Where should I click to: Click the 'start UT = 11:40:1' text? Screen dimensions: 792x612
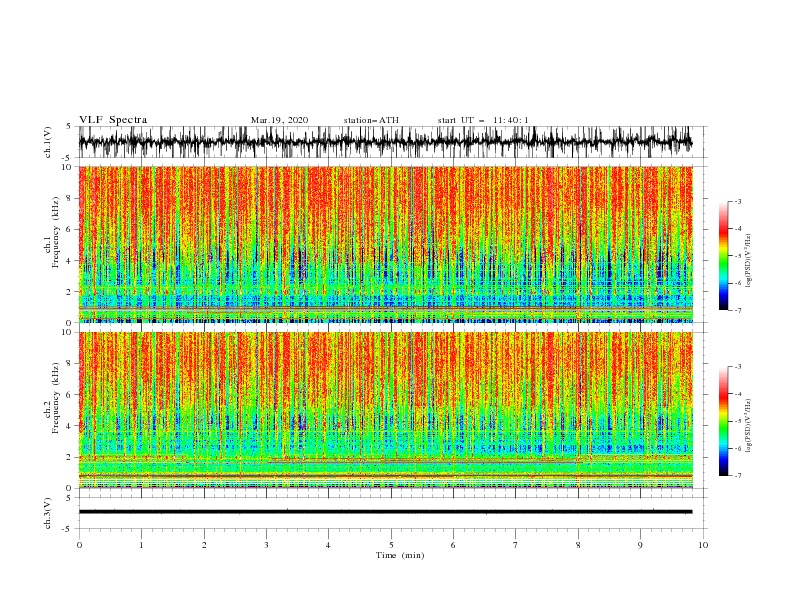tap(483, 120)
